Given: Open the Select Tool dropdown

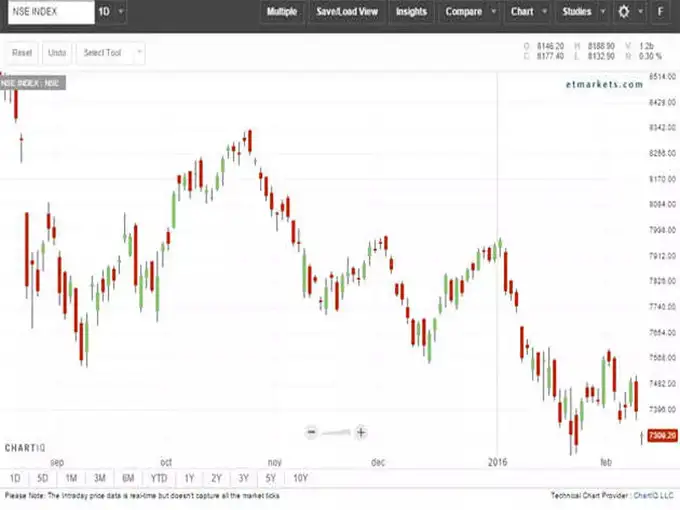Looking at the screenshot, I should (110, 52).
